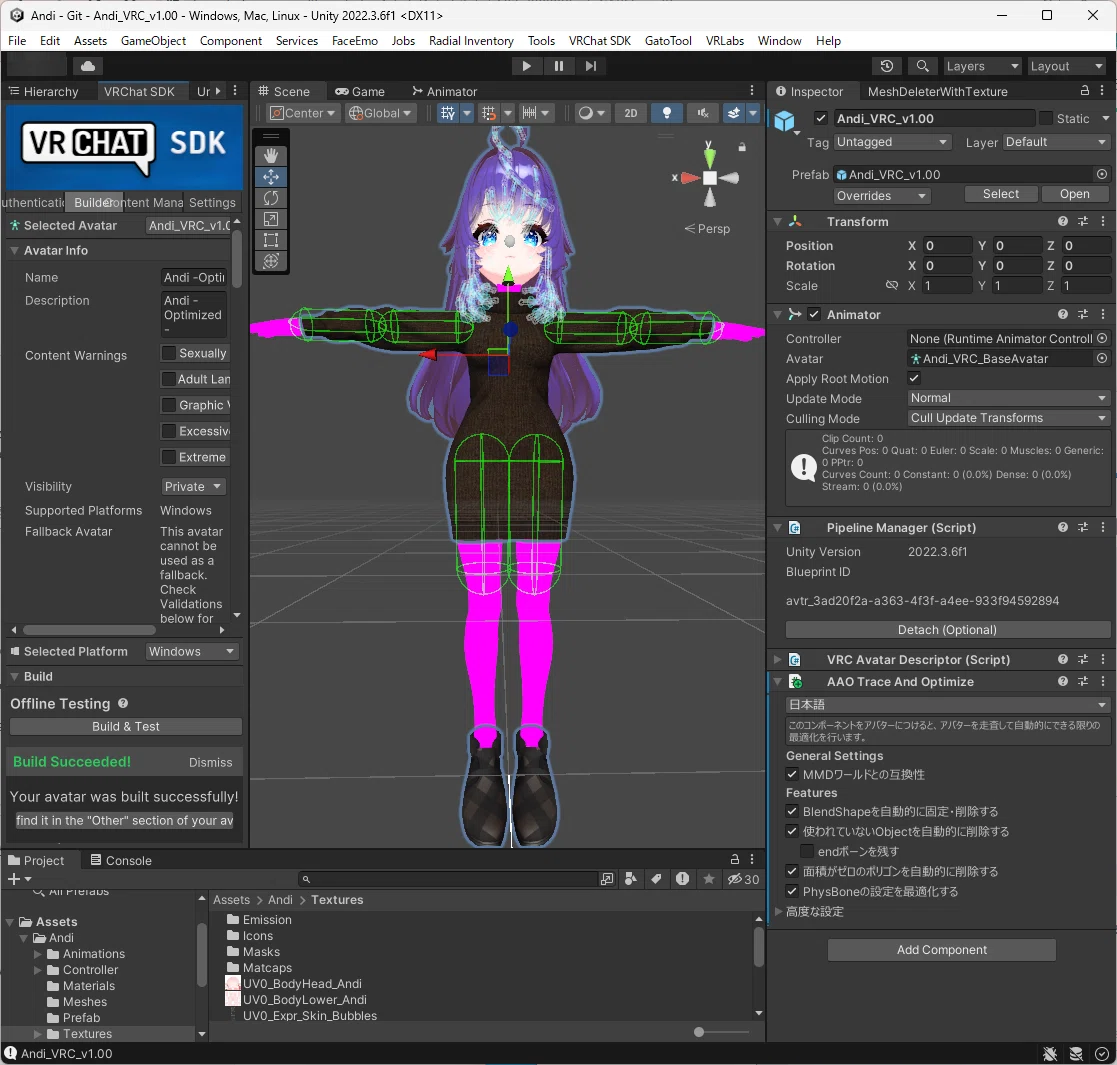The image size is (1117, 1065).
Task: Open the prefab Overrides dropdown
Action: (x=882, y=195)
